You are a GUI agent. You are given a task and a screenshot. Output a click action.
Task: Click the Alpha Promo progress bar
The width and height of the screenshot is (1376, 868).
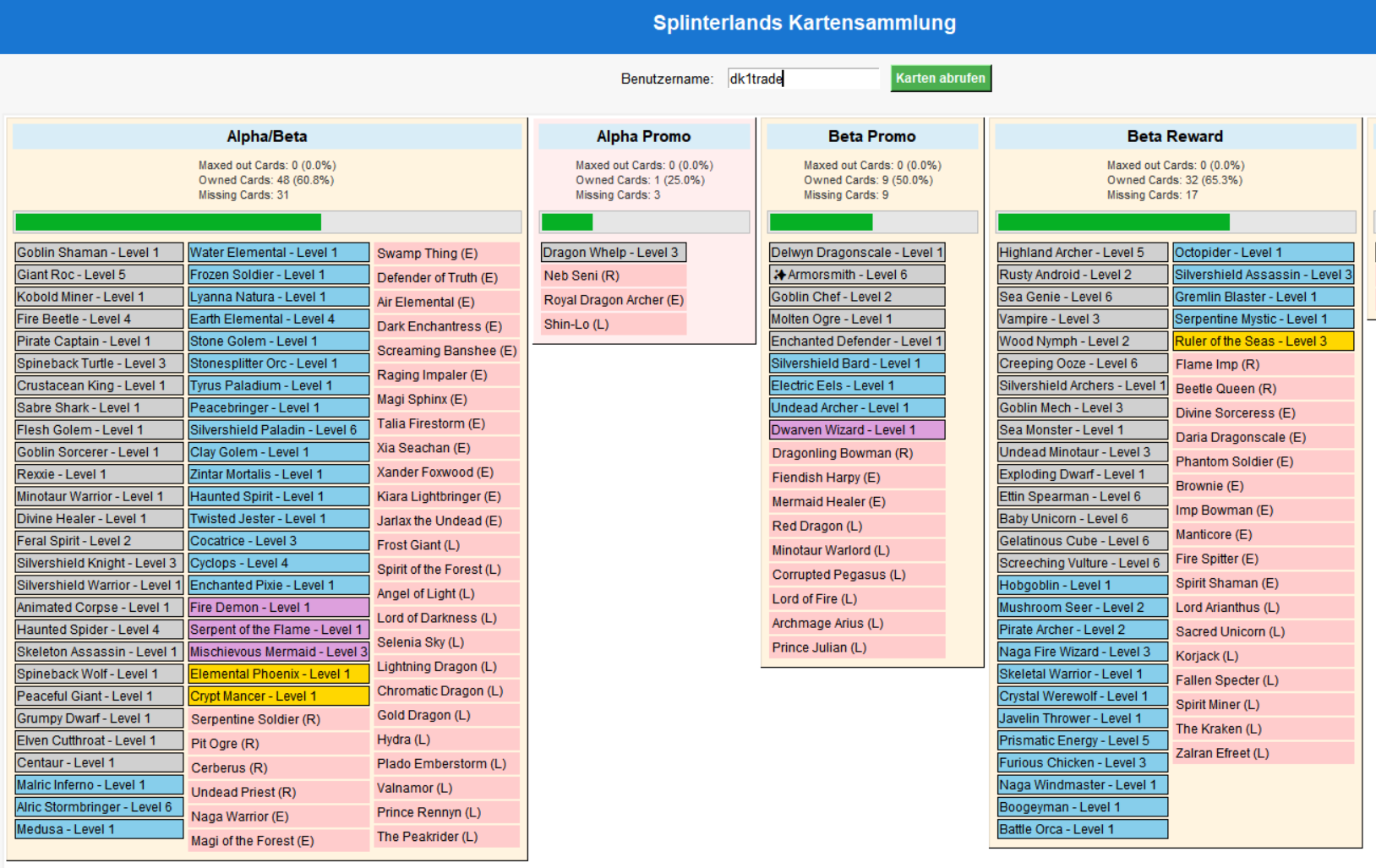coord(644,222)
